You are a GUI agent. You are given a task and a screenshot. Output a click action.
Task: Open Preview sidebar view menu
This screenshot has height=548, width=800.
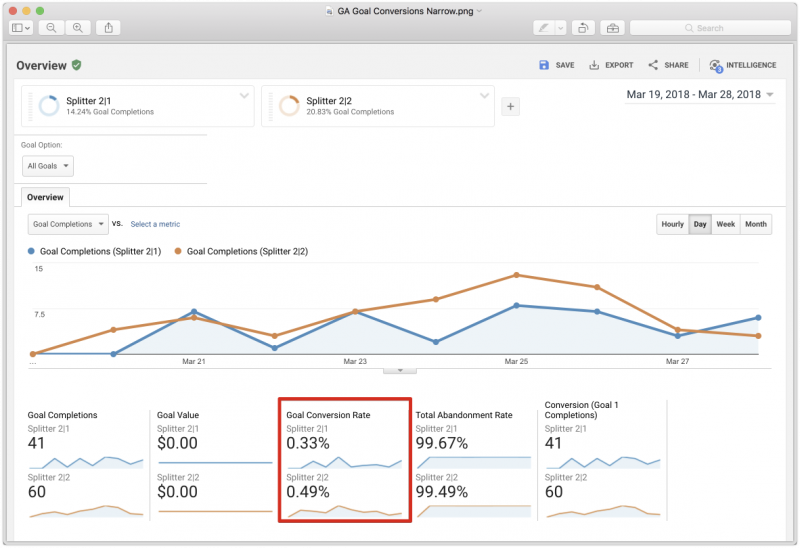pos(21,28)
